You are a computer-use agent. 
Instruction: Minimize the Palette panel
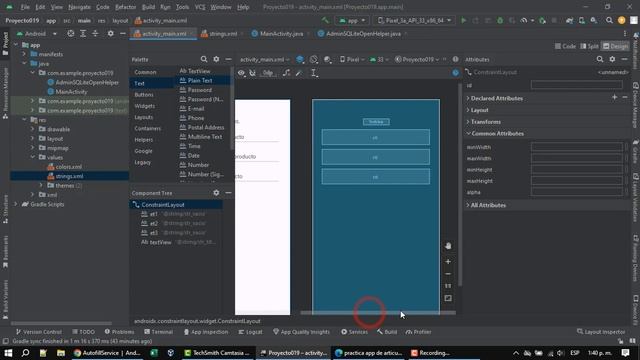click(228, 59)
